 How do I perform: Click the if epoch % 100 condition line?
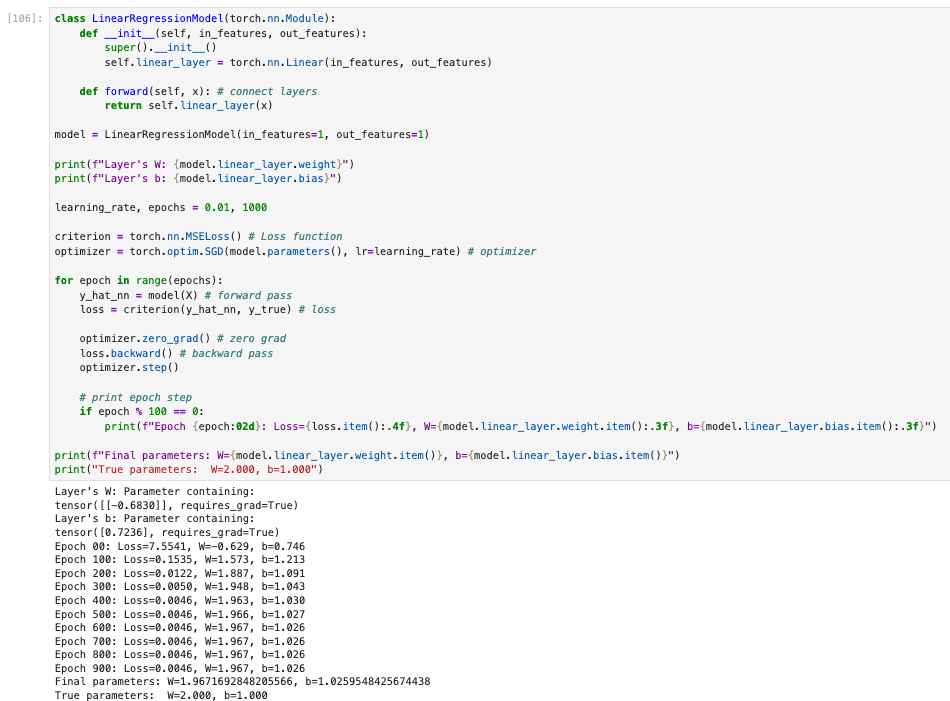coord(141,411)
